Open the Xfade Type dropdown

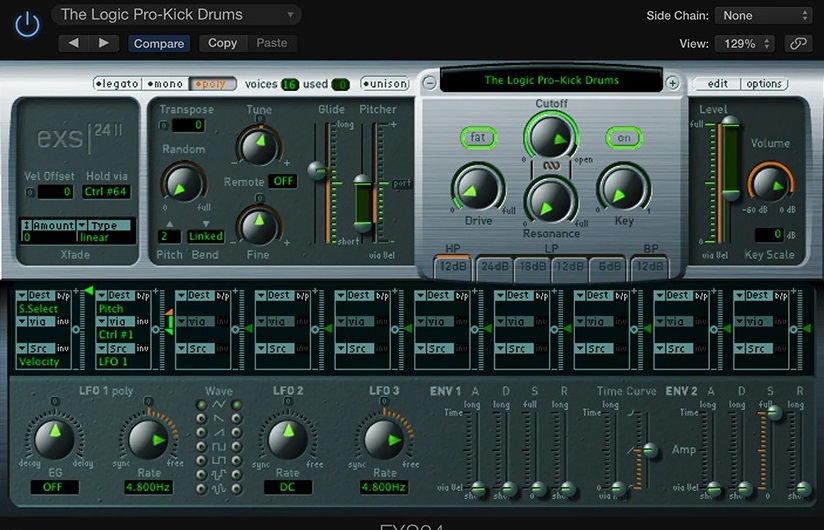coord(104,226)
